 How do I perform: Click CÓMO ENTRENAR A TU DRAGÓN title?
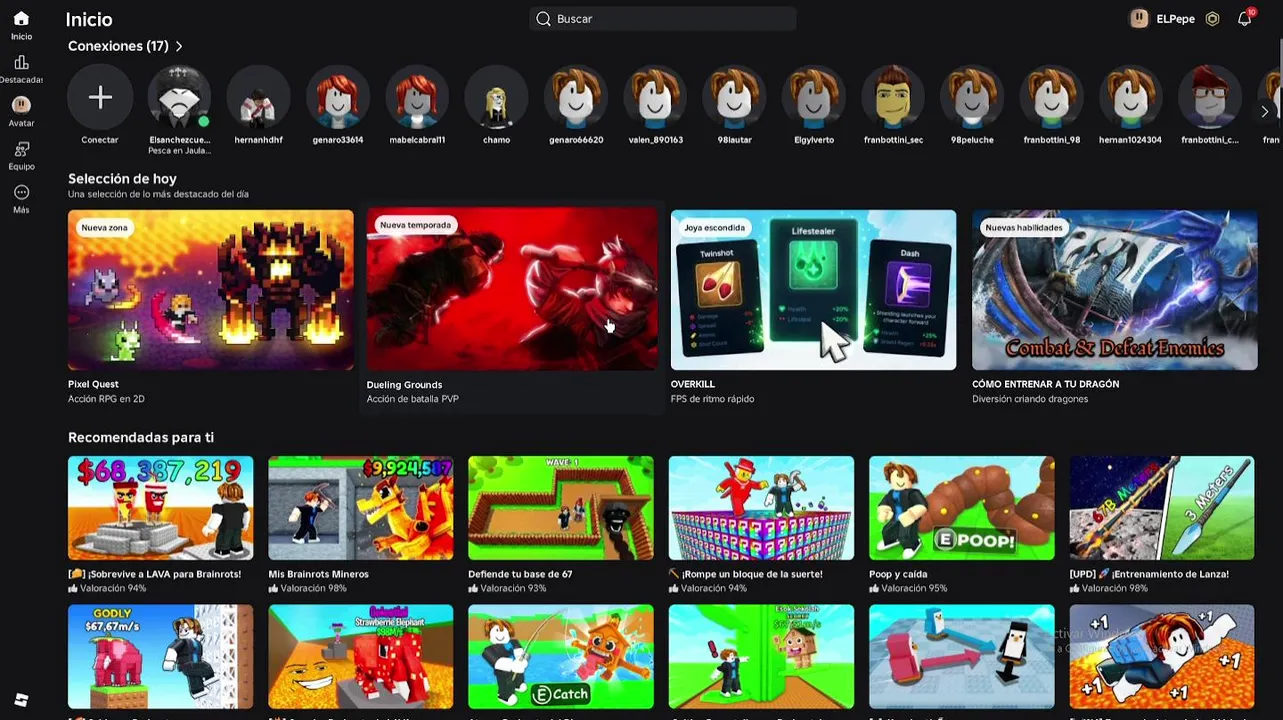[x=1045, y=384]
